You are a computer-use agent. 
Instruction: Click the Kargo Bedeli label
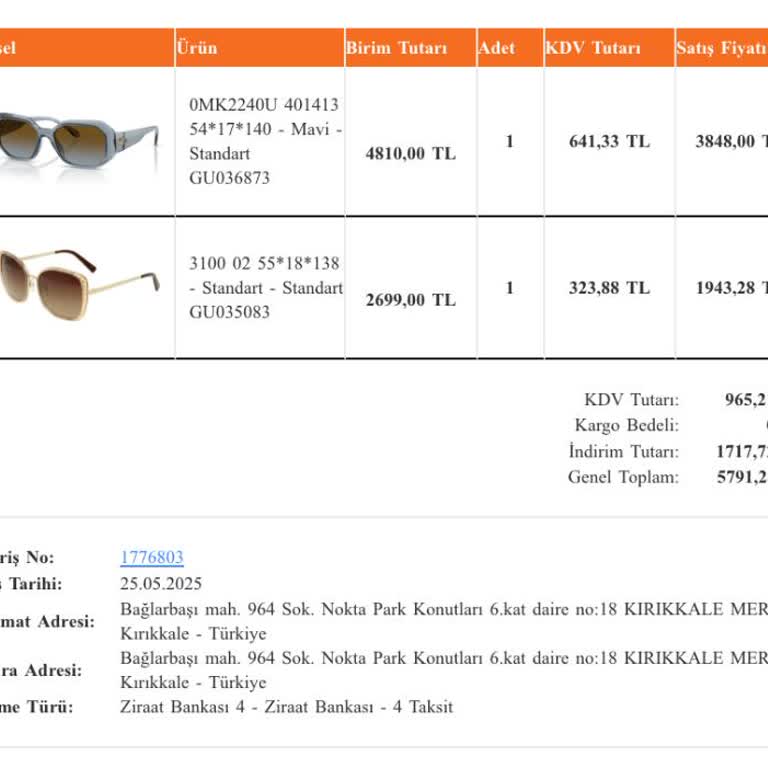coord(626,425)
